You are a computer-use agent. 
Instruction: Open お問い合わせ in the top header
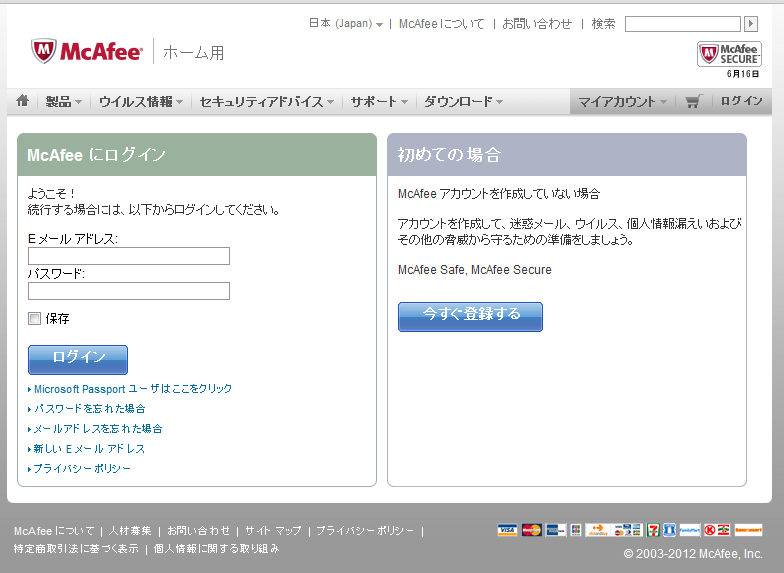537,24
